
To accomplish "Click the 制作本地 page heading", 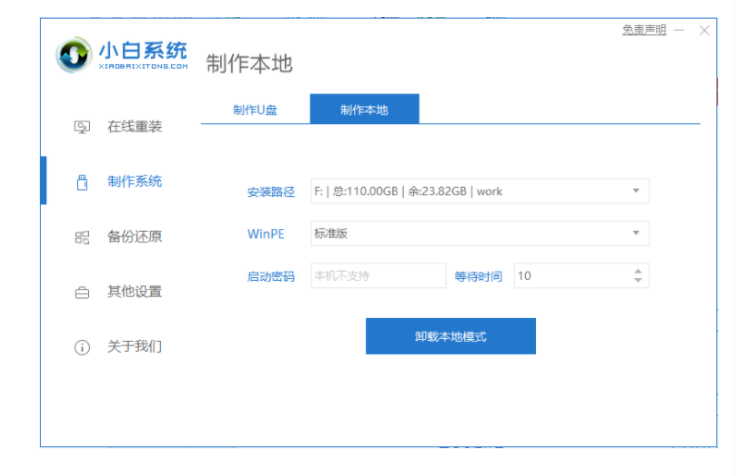I will coord(249,63).
